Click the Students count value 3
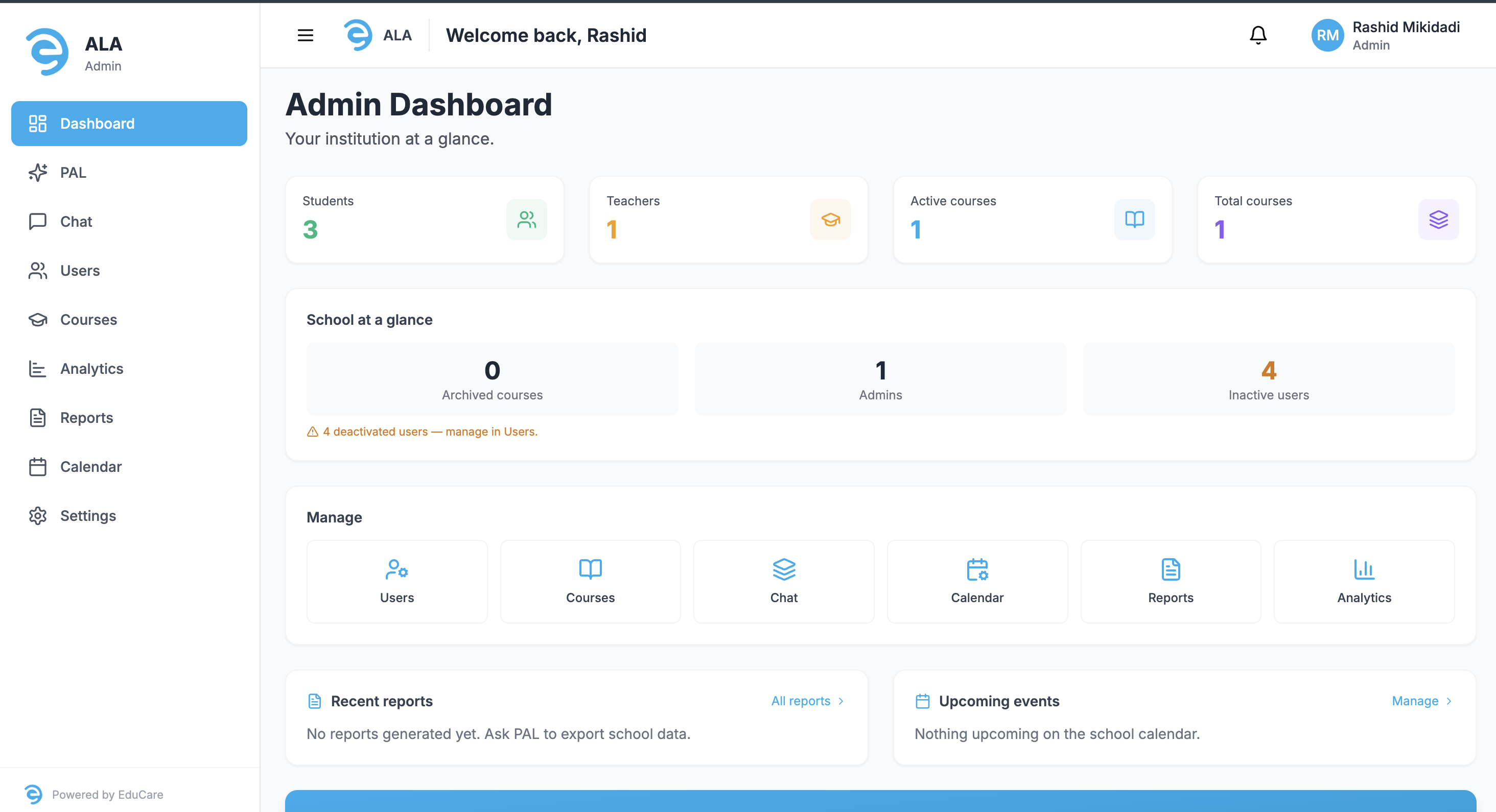Screen dimensions: 1496x812 pyautogui.click(x=310, y=230)
